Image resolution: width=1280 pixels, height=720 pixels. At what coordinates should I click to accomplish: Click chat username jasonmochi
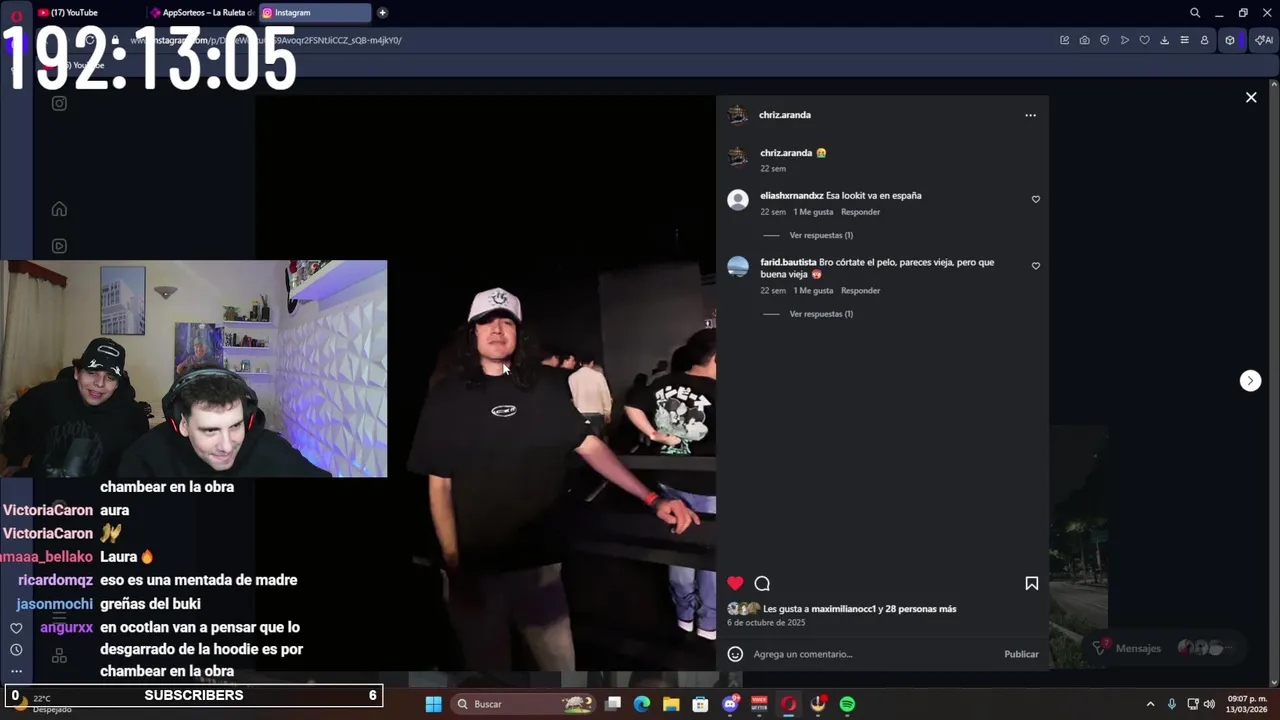point(54,604)
